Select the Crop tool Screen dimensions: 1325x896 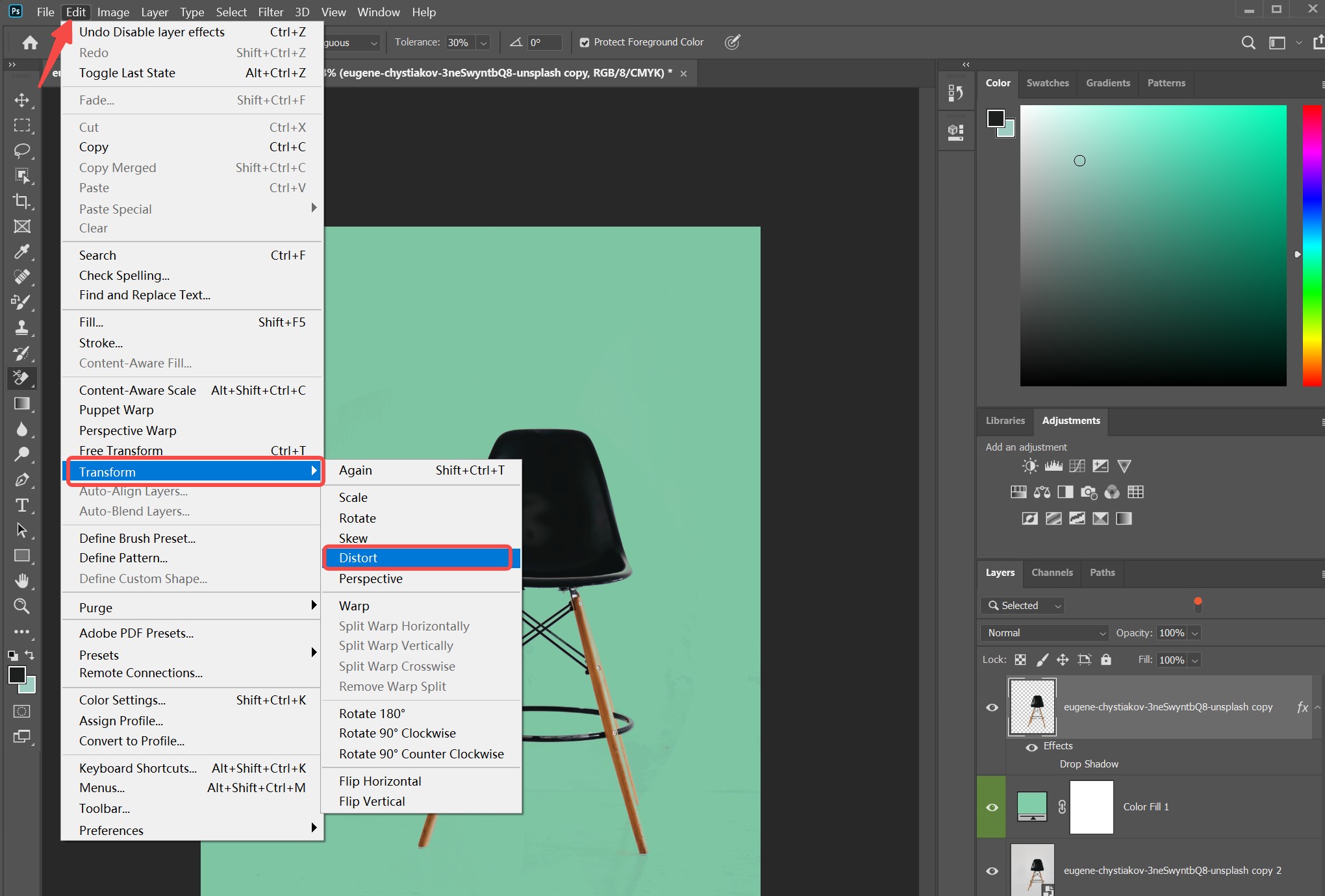point(22,201)
